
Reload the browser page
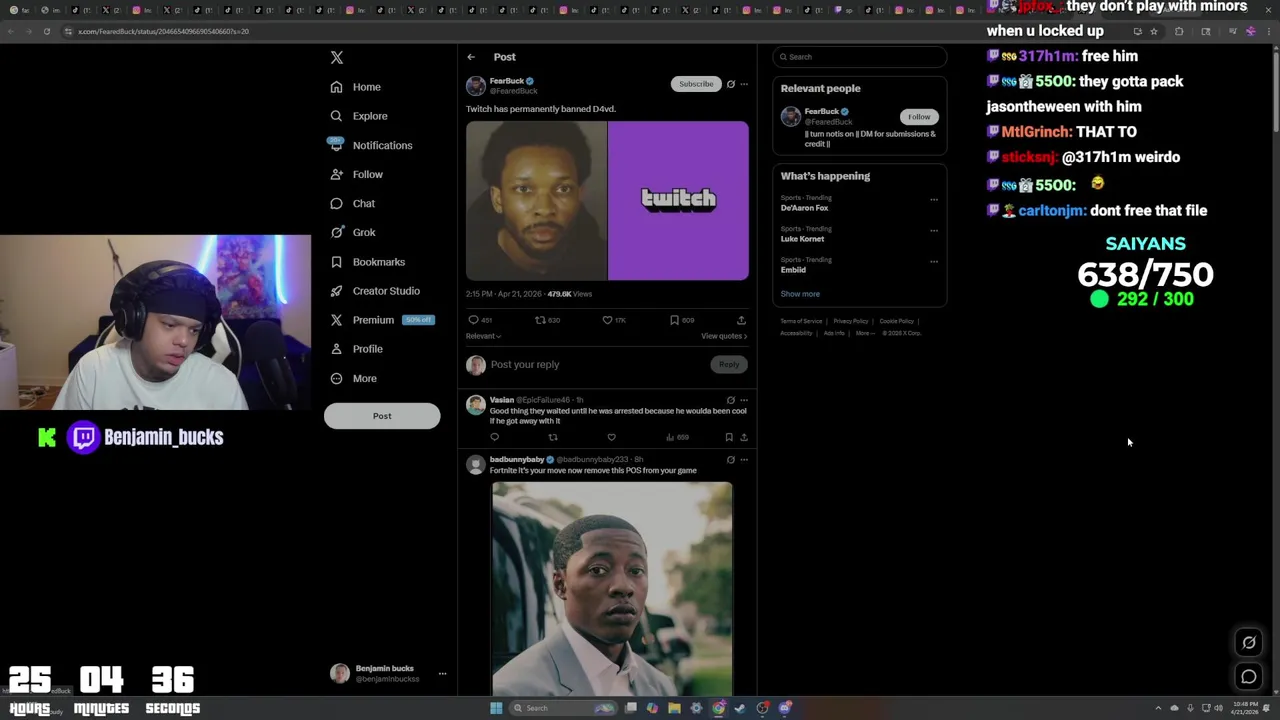click(46, 31)
